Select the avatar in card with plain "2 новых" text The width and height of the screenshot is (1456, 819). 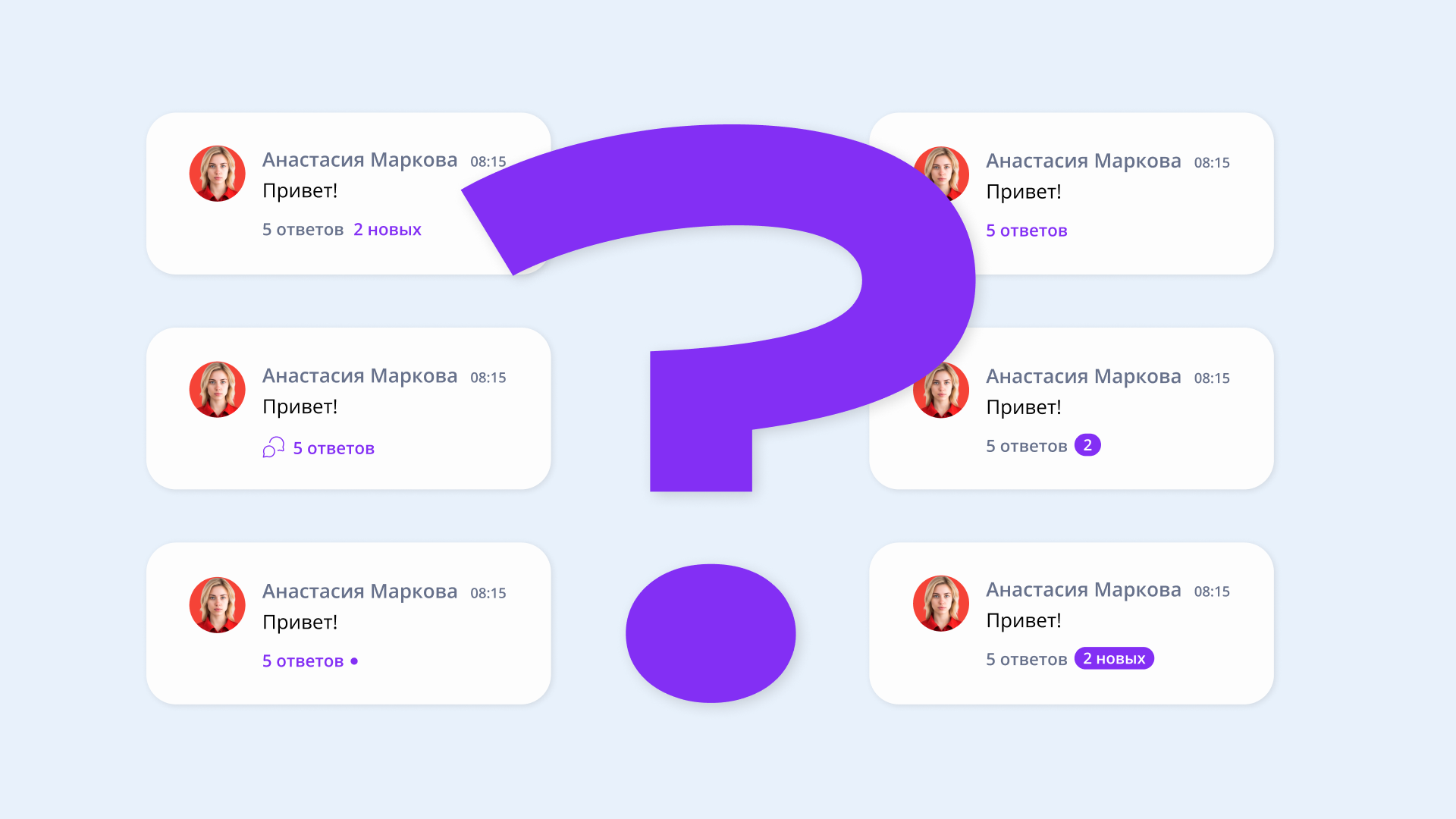(x=217, y=174)
